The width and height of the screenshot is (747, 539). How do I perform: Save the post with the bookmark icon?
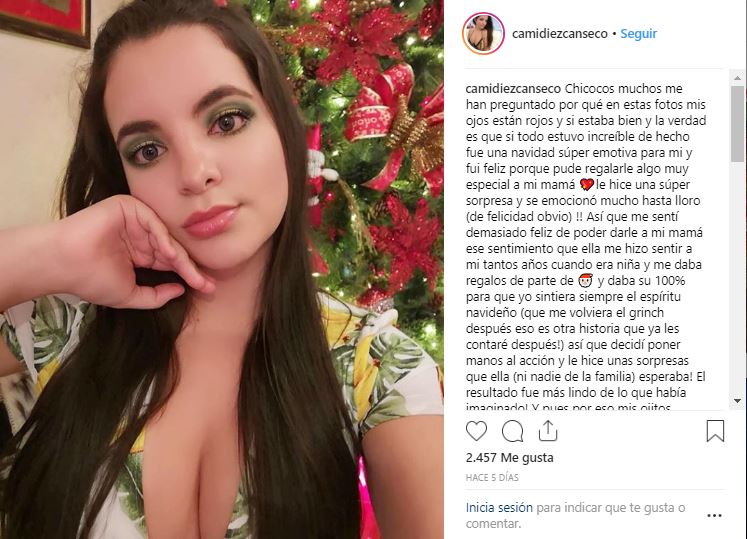(715, 431)
